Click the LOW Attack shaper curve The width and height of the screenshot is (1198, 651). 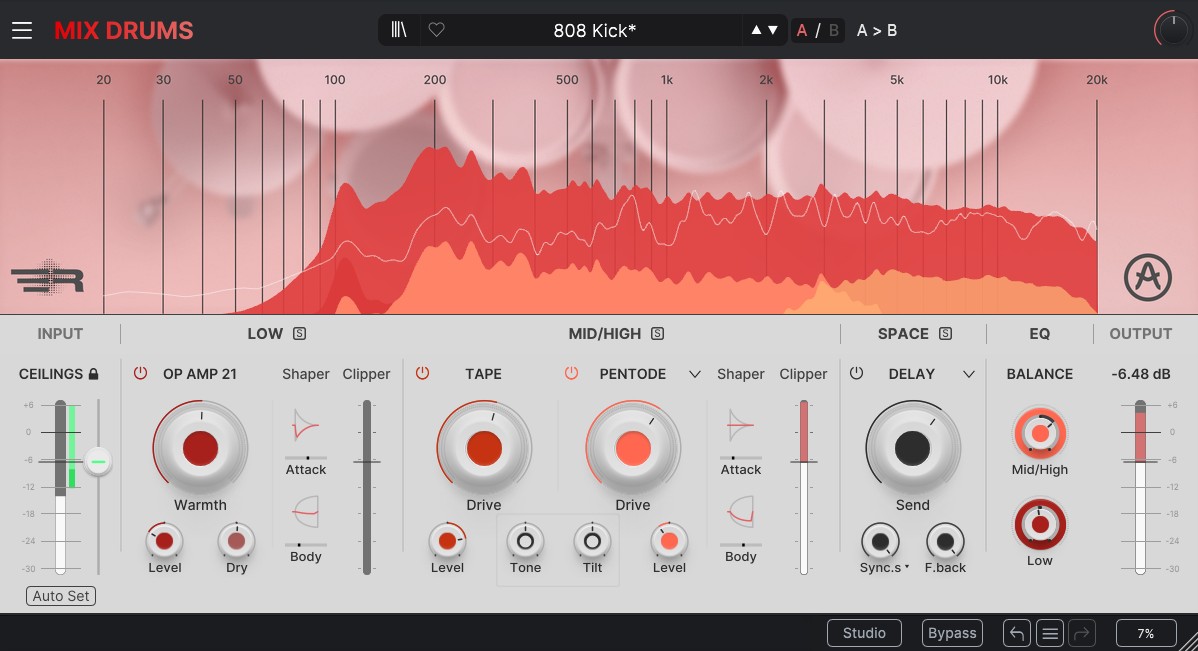(x=306, y=426)
